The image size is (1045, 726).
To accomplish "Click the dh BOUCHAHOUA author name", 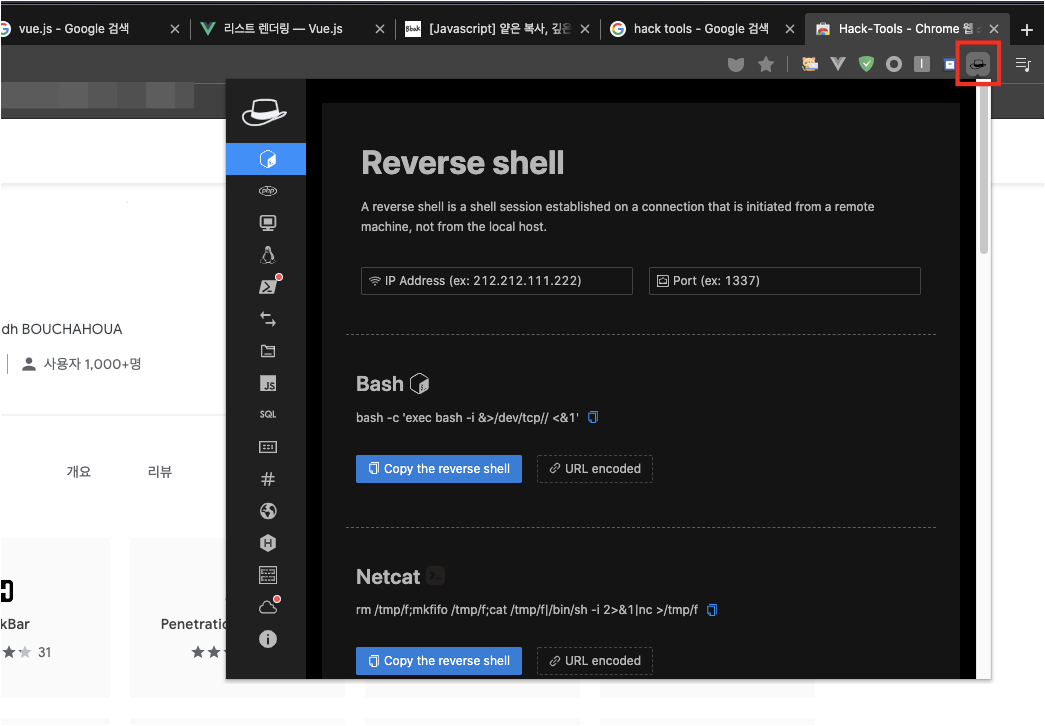I will [x=62, y=329].
